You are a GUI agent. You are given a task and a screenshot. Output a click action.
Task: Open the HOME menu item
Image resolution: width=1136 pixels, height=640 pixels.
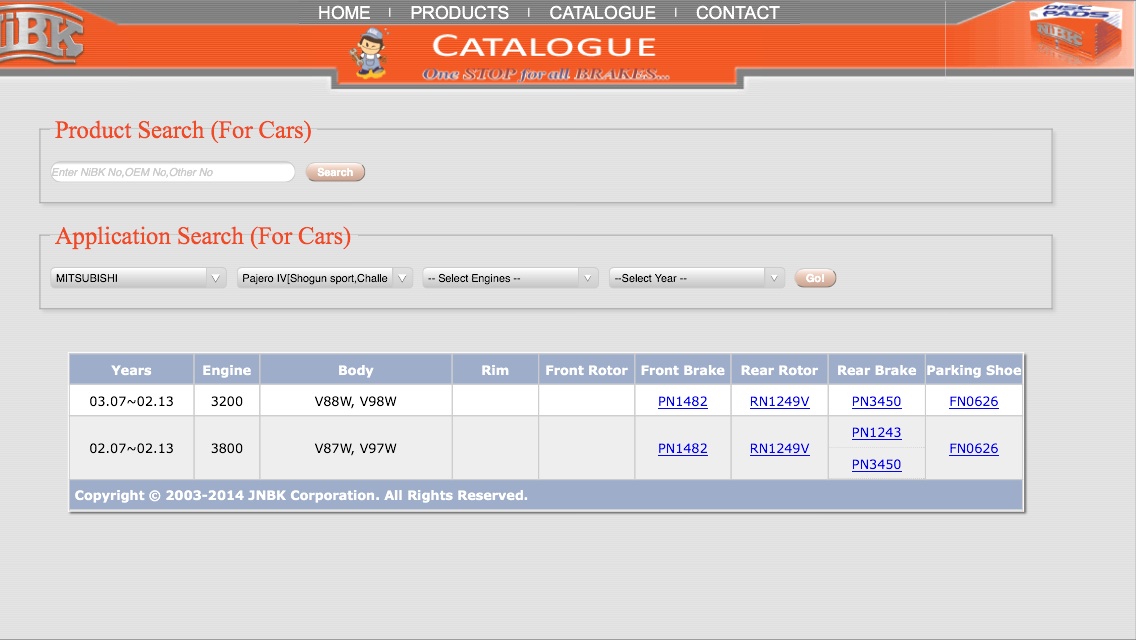pyautogui.click(x=344, y=13)
